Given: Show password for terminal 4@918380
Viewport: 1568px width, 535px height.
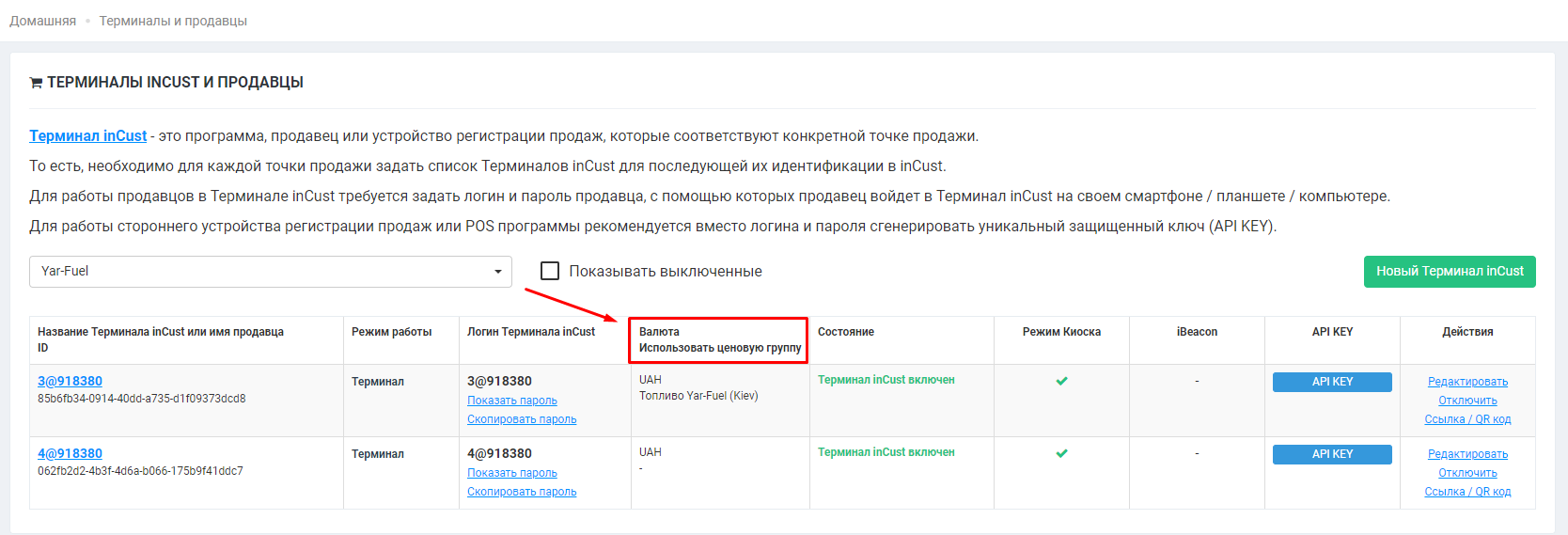Looking at the screenshot, I should (x=511, y=473).
